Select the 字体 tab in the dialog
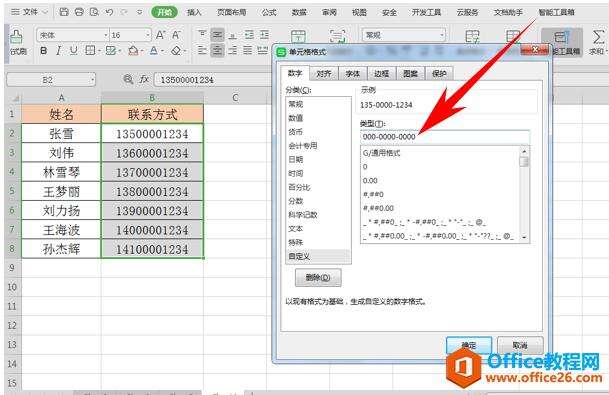This screenshot has width=609, height=395. 353,73
